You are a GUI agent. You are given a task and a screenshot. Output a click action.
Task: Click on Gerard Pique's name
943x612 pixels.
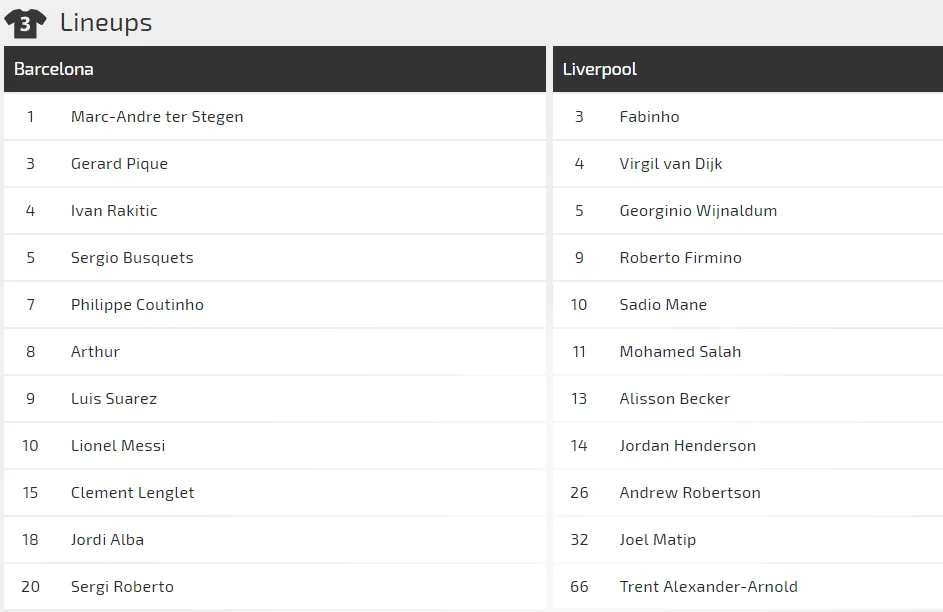[119, 163]
